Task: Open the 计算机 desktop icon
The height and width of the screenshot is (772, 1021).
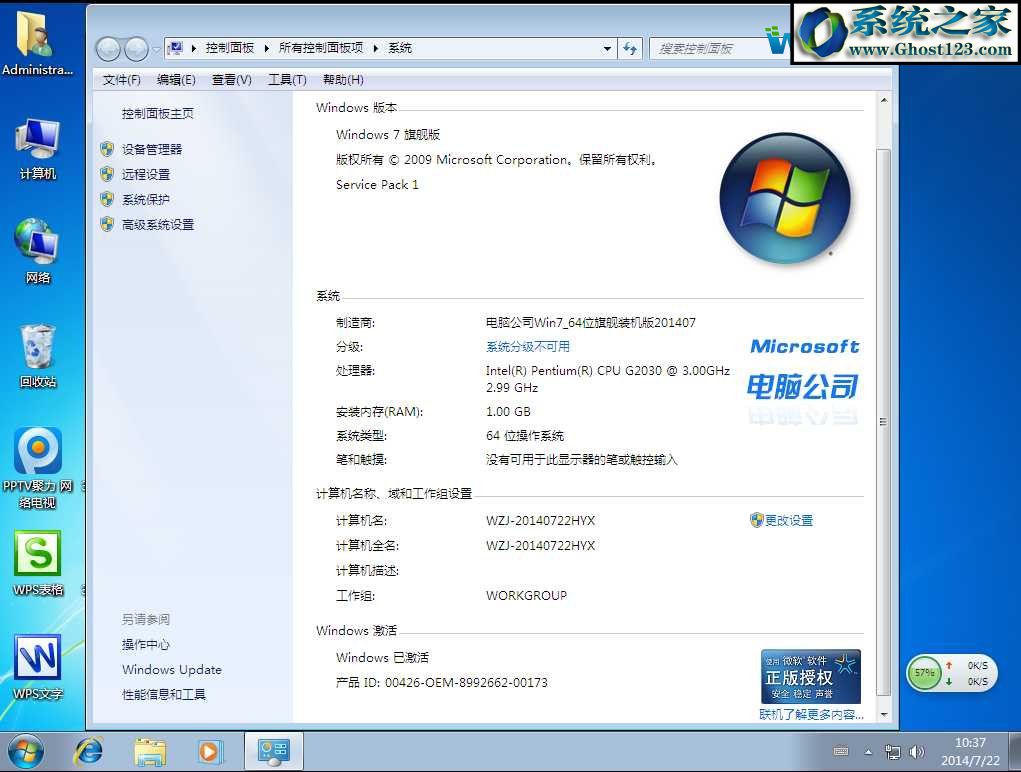Action: click(38, 149)
